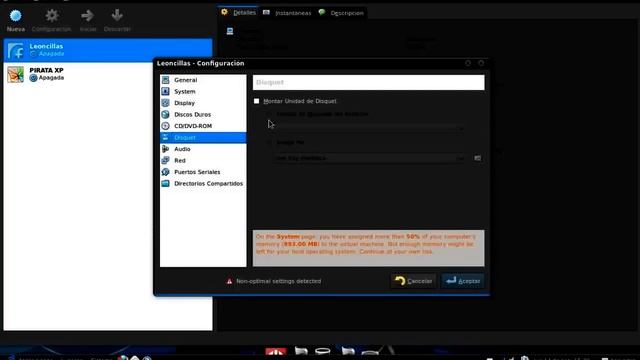Select the Disquet settings category
Viewport: 640px width, 360px height.
[203, 138]
